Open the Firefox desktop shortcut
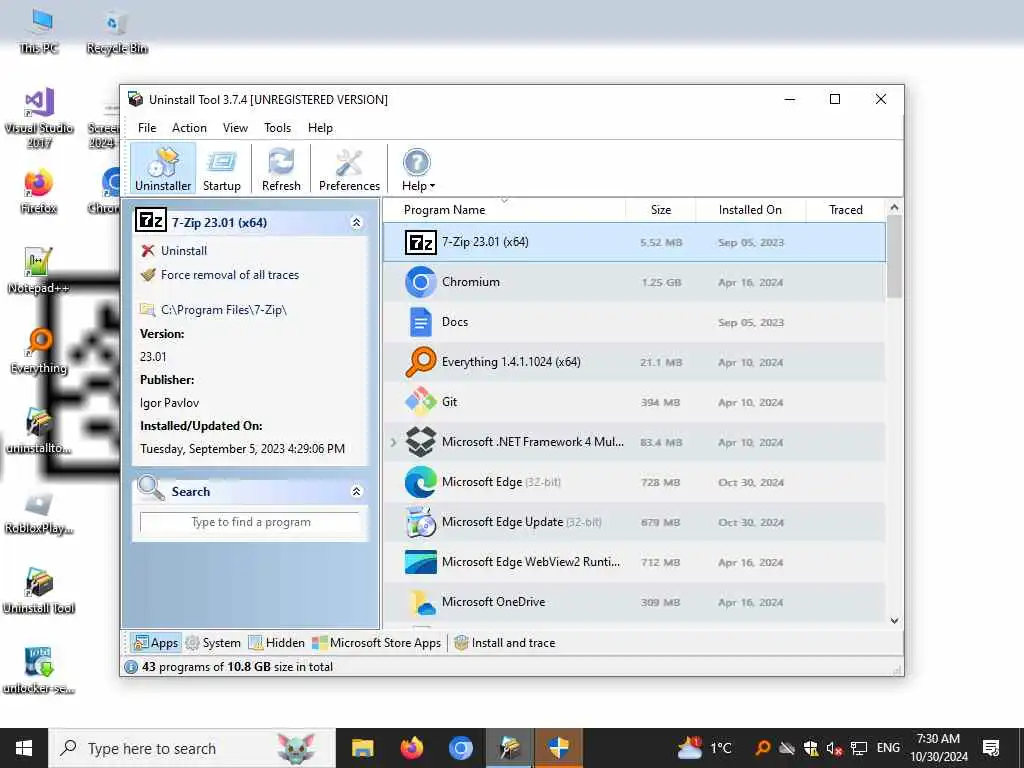Screen dimensions: 1024x768 (39, 192)
